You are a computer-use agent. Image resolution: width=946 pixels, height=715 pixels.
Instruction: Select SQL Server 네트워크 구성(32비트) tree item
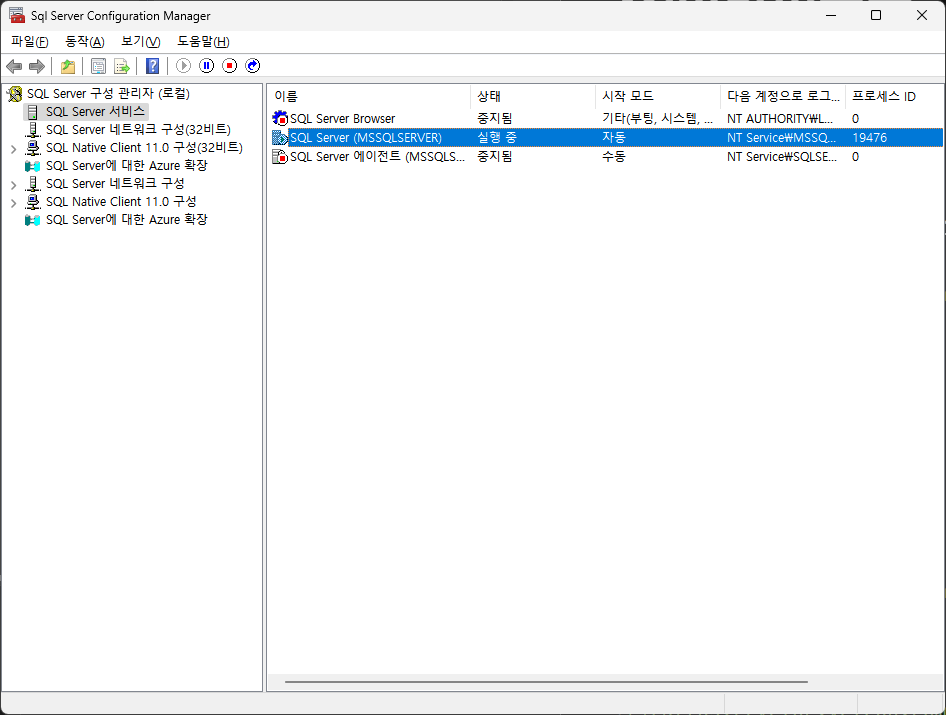click(x=138, y=130)
